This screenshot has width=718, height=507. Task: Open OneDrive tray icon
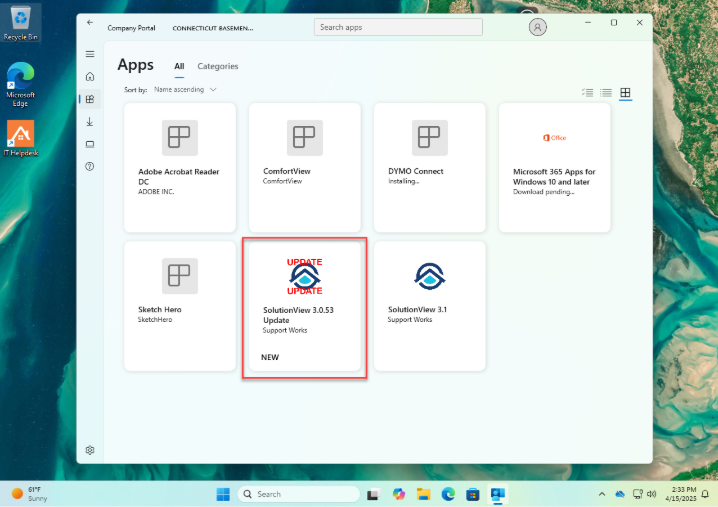[x=620, y=494]
